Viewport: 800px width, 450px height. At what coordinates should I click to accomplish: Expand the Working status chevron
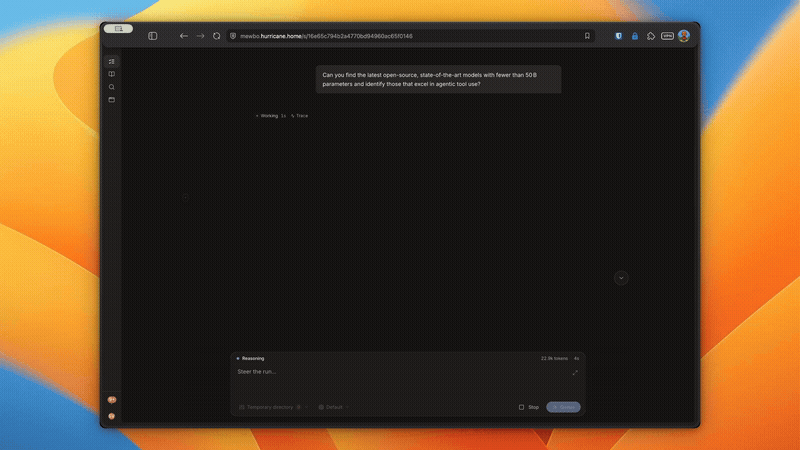click(257, 116)
